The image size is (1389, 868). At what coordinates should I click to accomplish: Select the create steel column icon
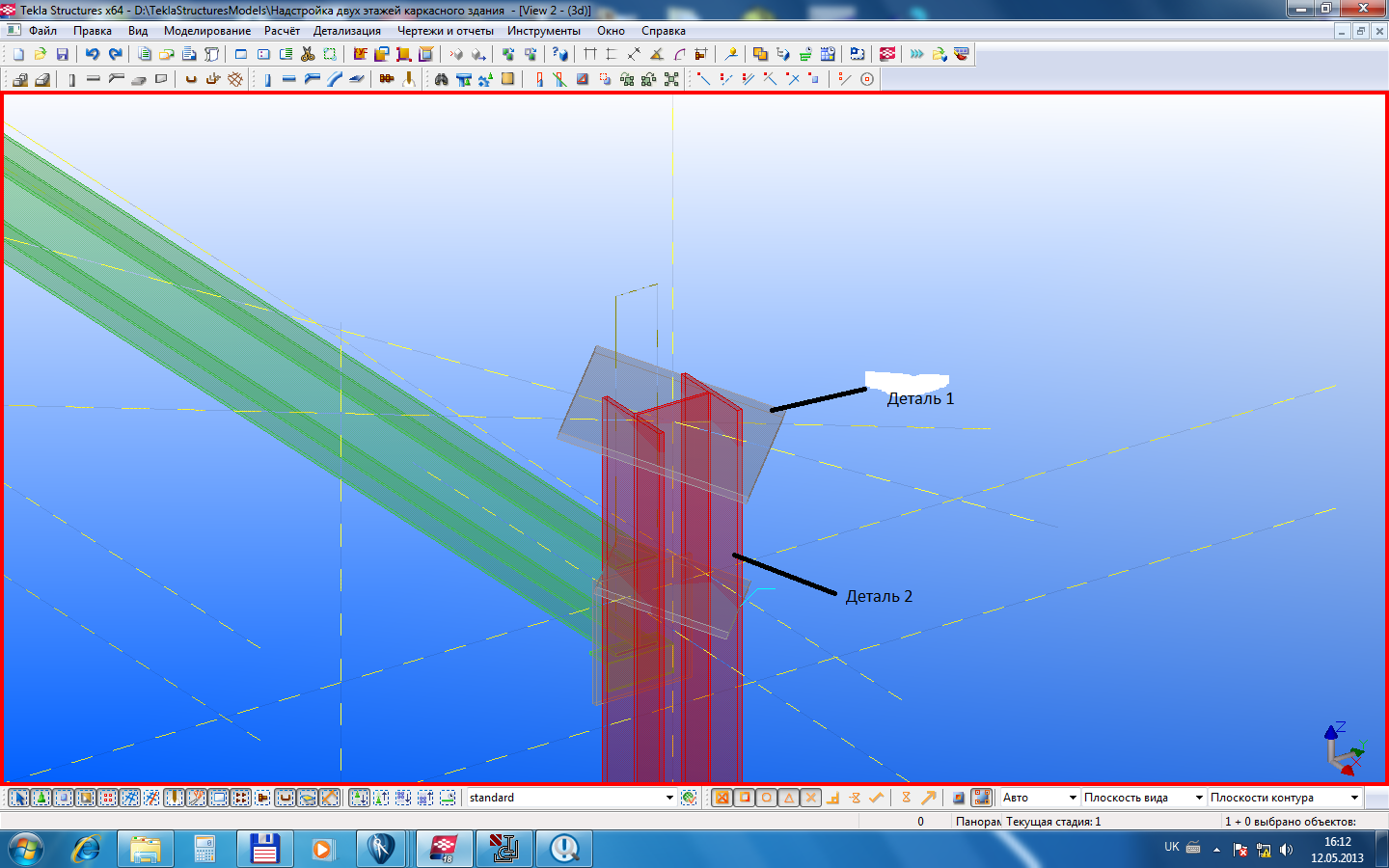point(267,79)
